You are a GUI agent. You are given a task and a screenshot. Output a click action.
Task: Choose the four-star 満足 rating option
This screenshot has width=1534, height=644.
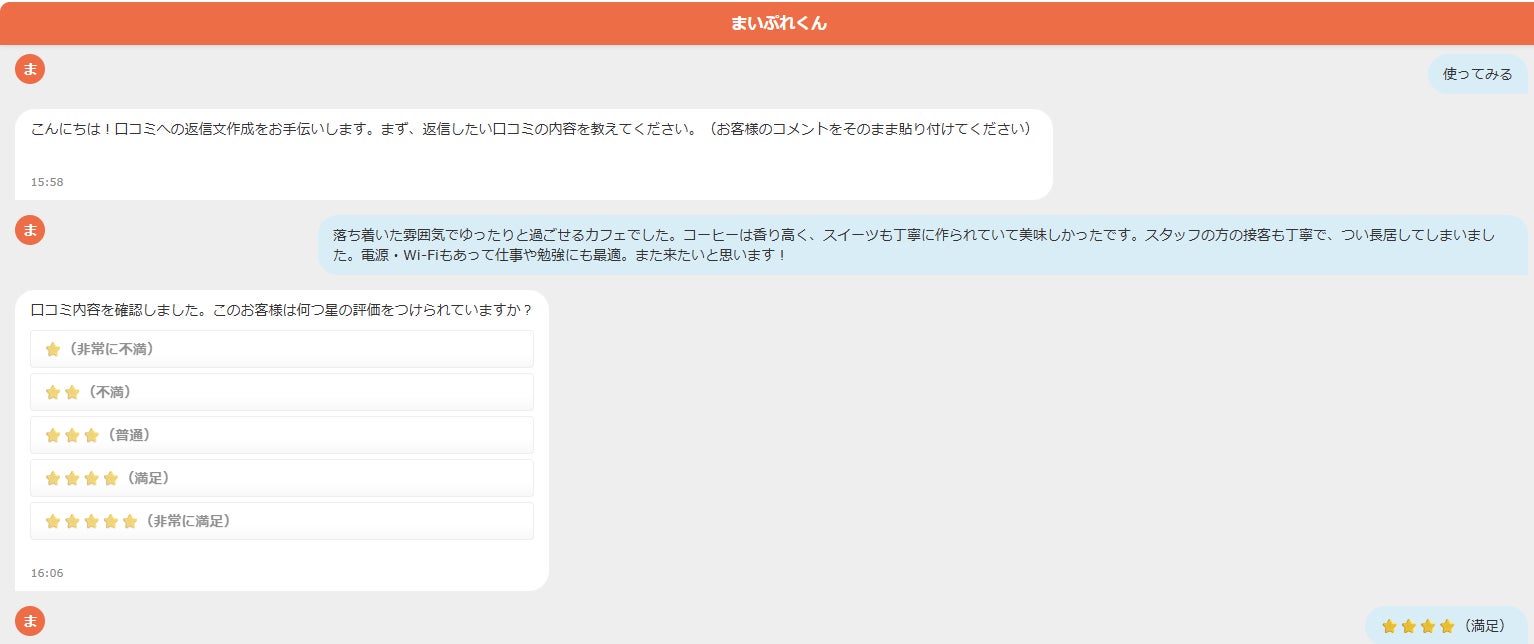click(282, 478)
